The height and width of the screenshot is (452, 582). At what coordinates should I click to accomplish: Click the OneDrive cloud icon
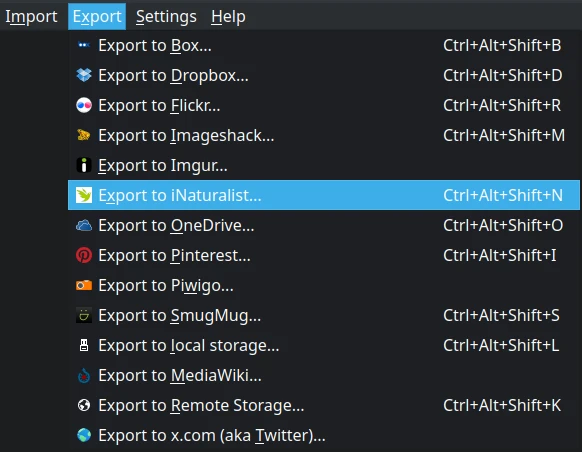point(84,225)
